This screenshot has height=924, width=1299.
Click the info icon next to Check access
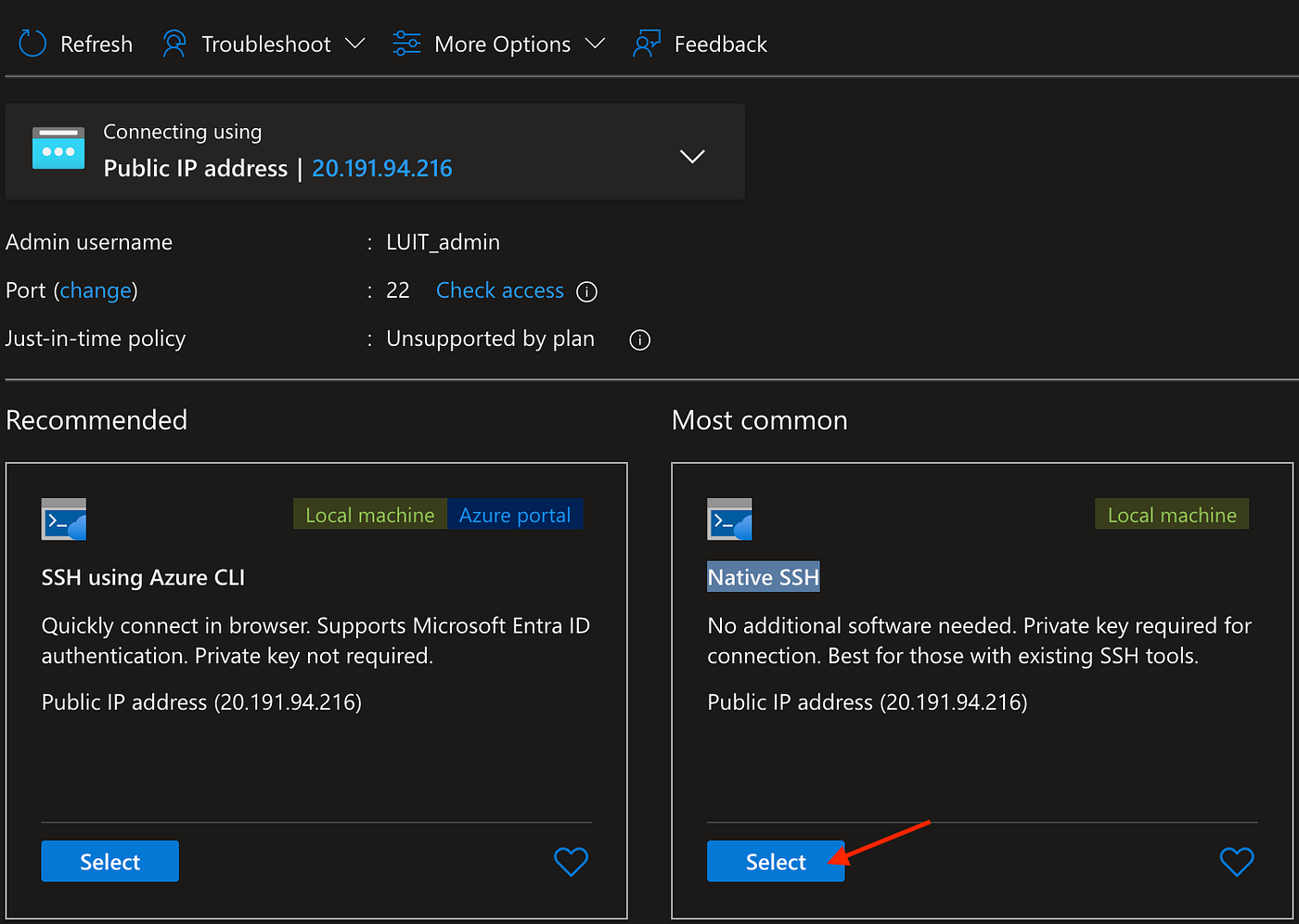point(586,291)
